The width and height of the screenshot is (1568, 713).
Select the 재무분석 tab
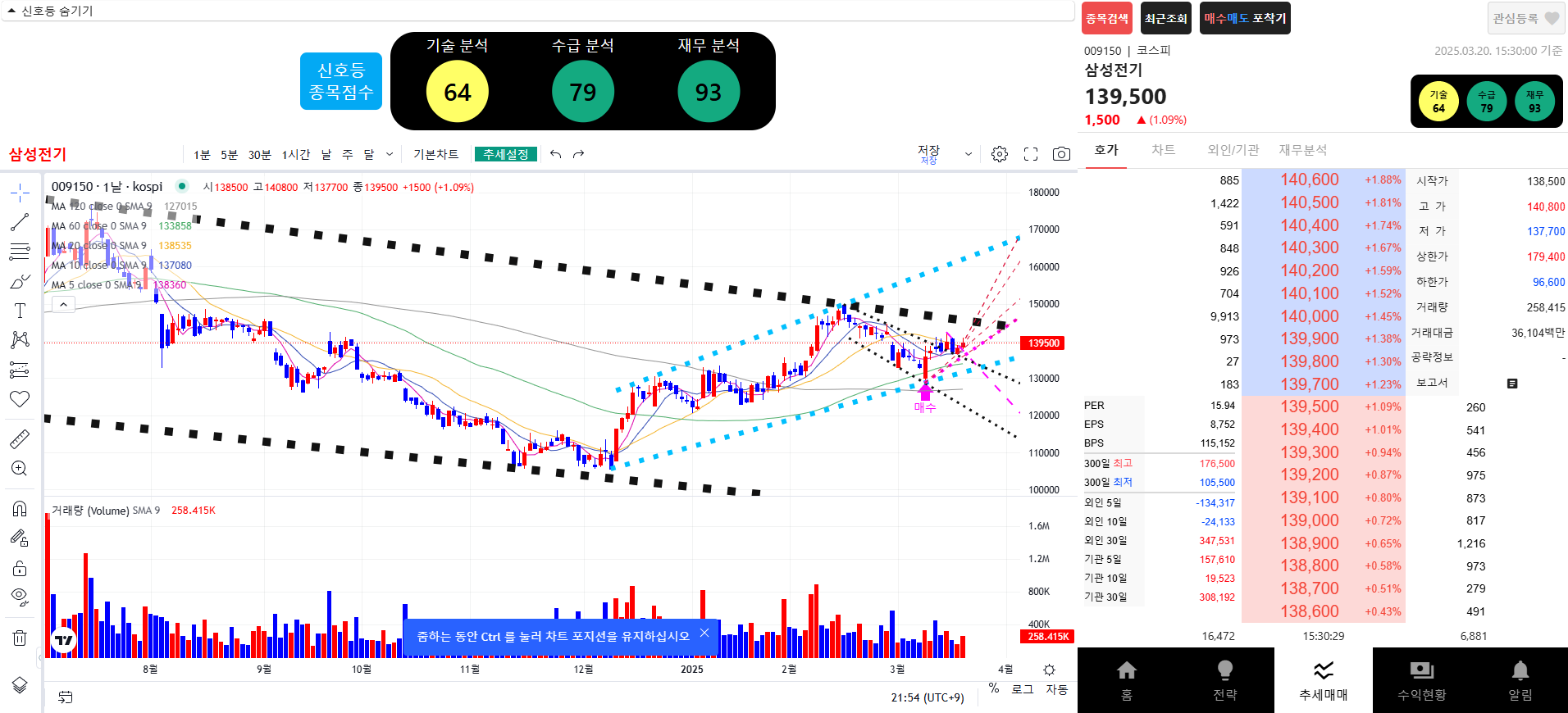pos(1303,150)
